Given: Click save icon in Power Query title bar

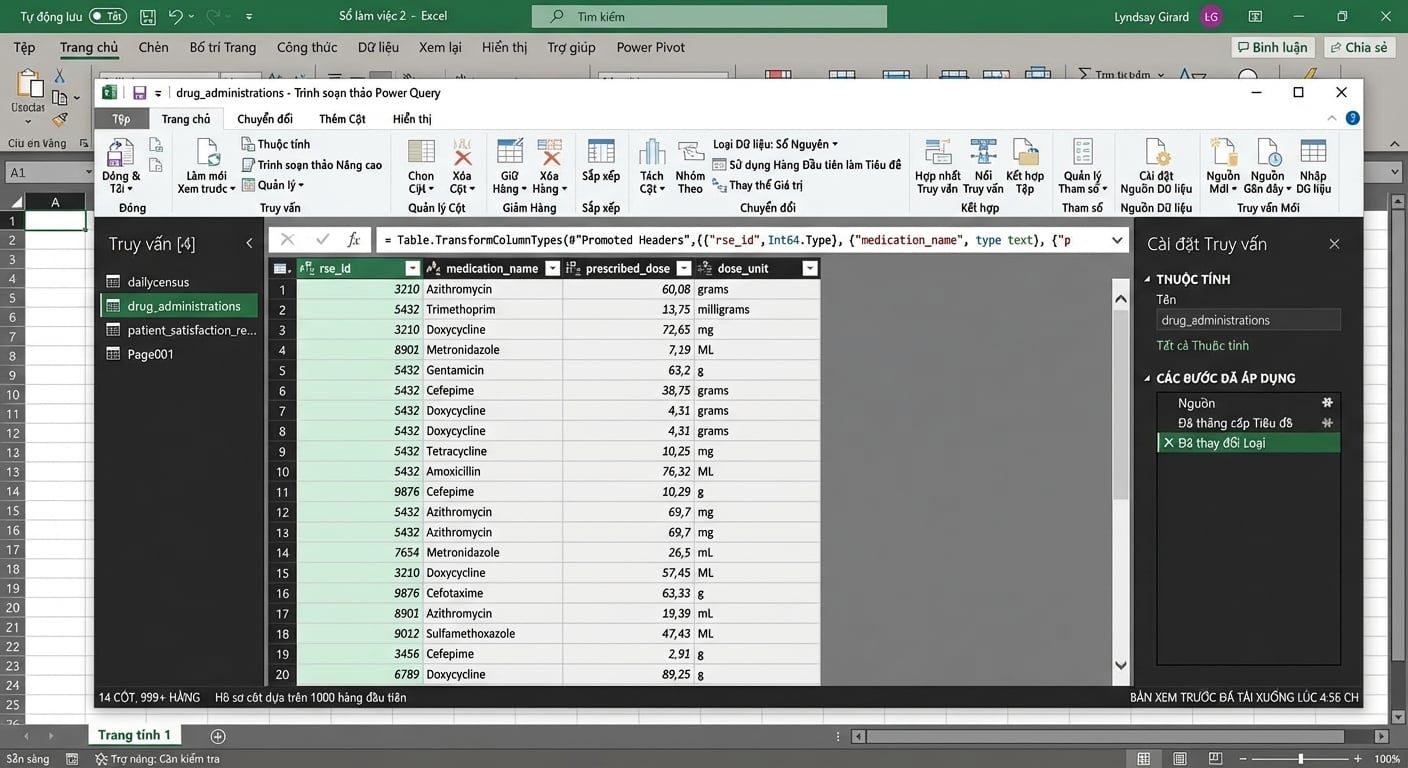Looking at the screenshot, I should 139,92.
